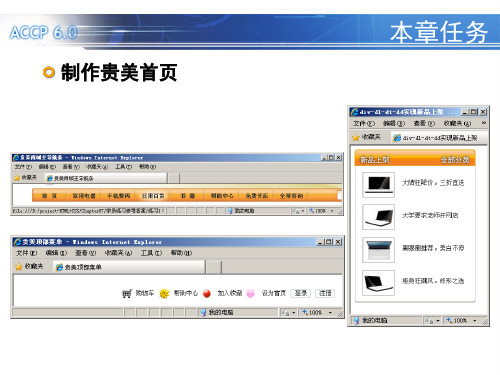The height and width of the screenshot is (375, 500).
Task: Open the zoom 100% dropdown in the bottom window
Action: coord(330,313)
